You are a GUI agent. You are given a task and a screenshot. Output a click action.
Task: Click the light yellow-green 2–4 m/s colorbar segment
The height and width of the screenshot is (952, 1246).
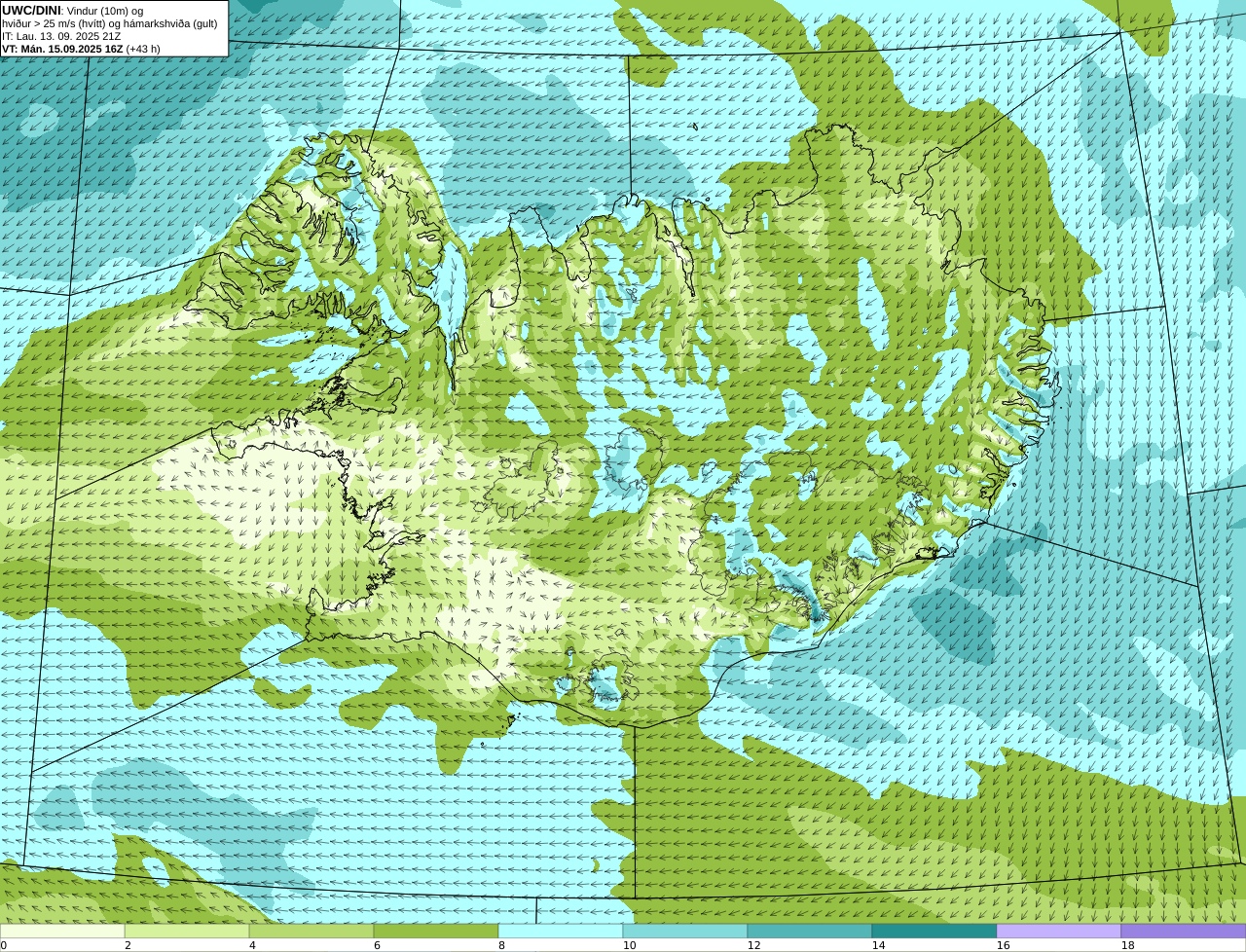[187, 931]
